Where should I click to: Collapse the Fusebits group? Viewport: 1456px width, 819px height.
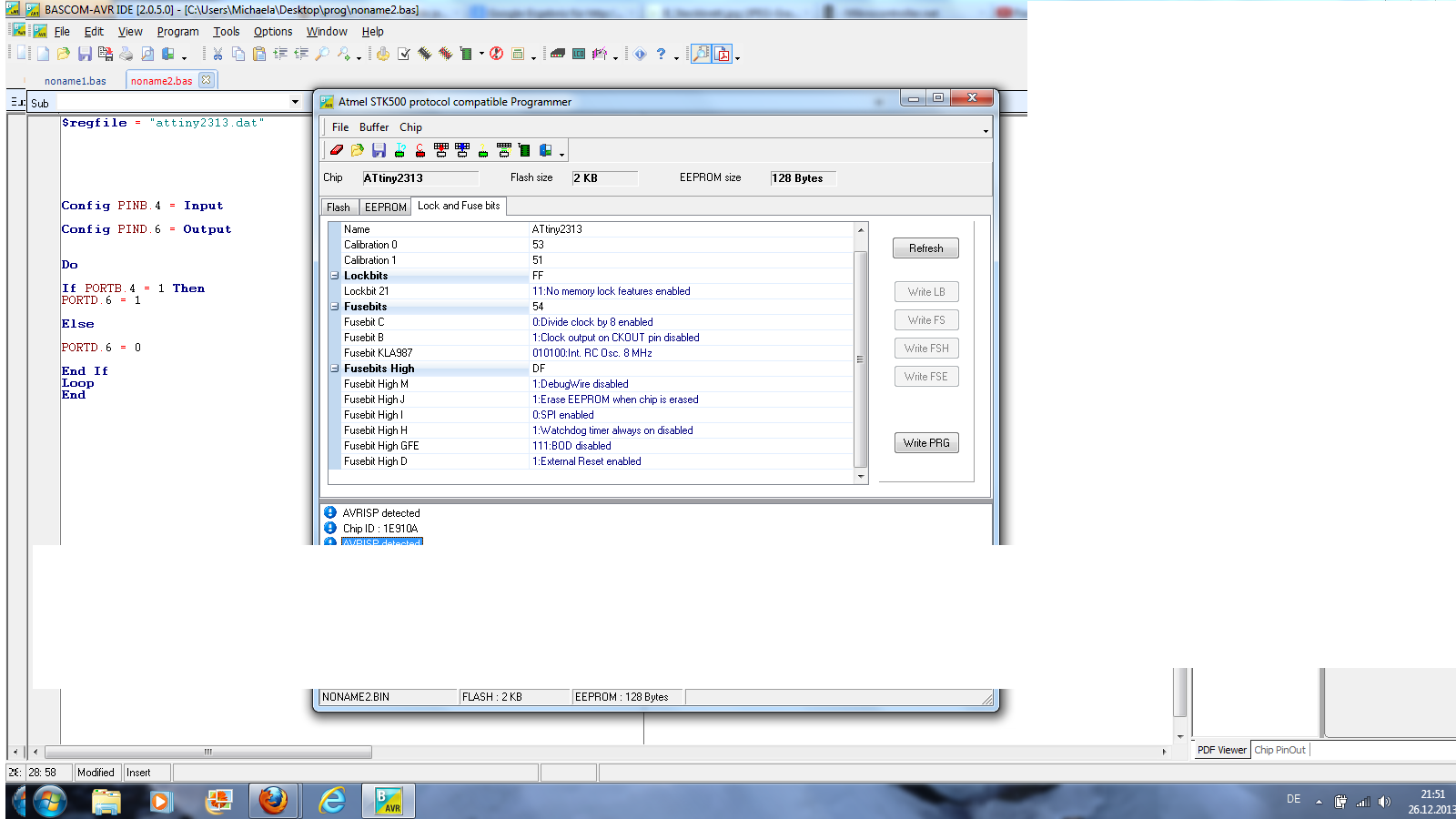(x=335, y=307)
